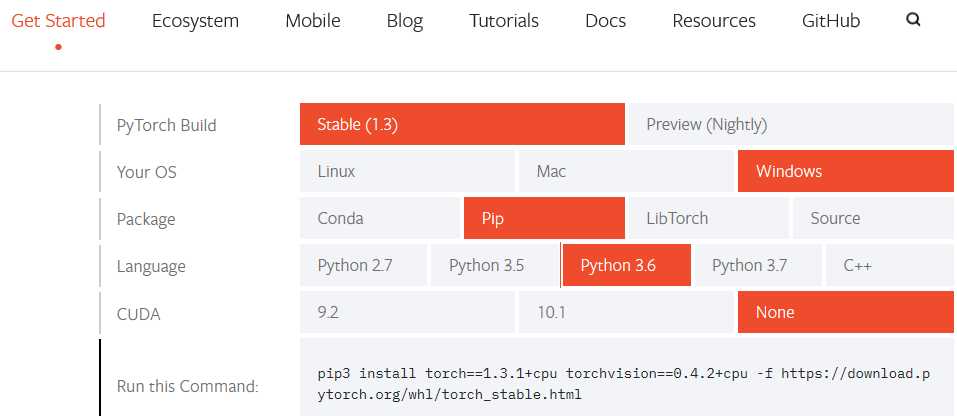This screenshot has width=957, height=416.
Task: Select None for CUDA
Action: [x=846, y=312]
